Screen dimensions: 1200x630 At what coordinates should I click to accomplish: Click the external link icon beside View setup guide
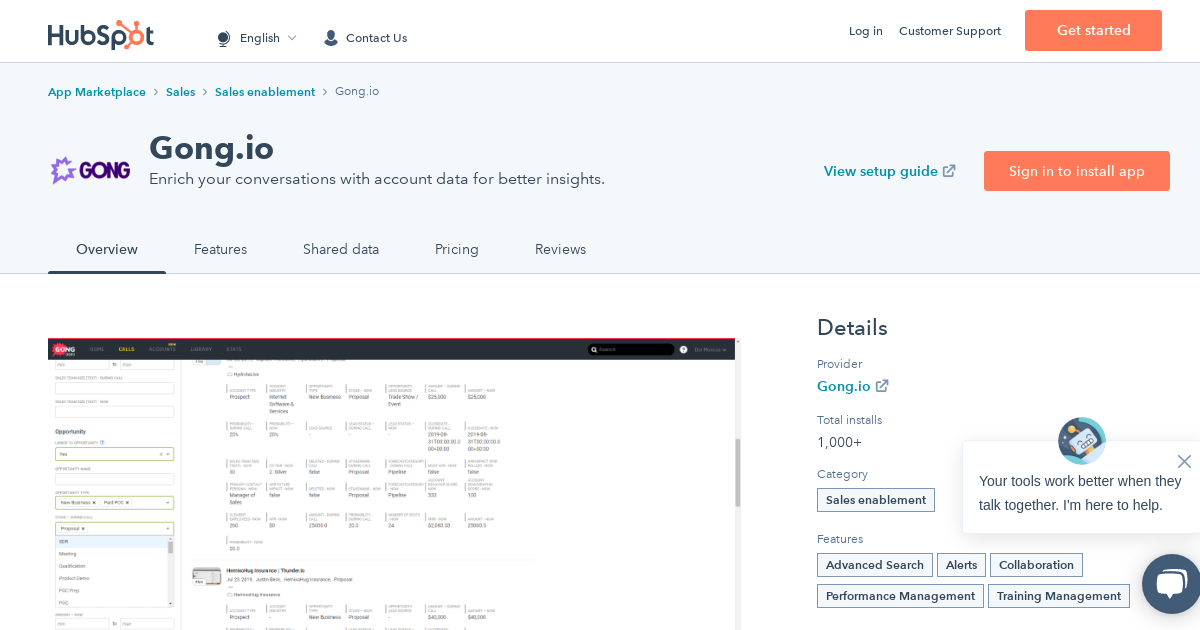click(948, 171)
